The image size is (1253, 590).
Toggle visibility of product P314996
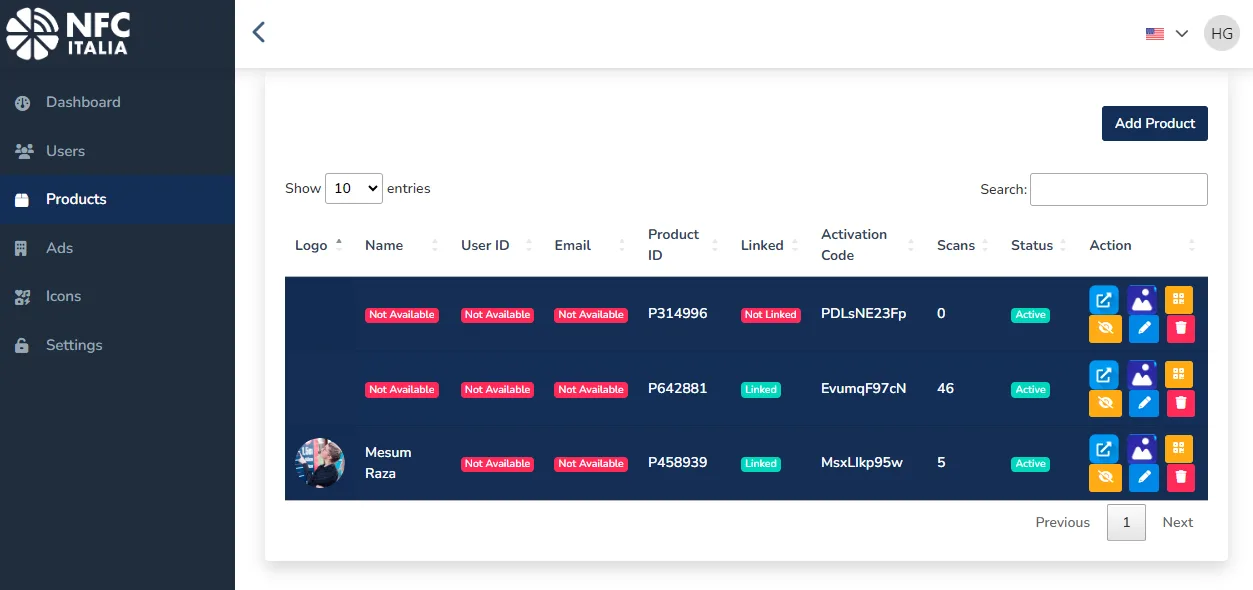point(1104,328)
